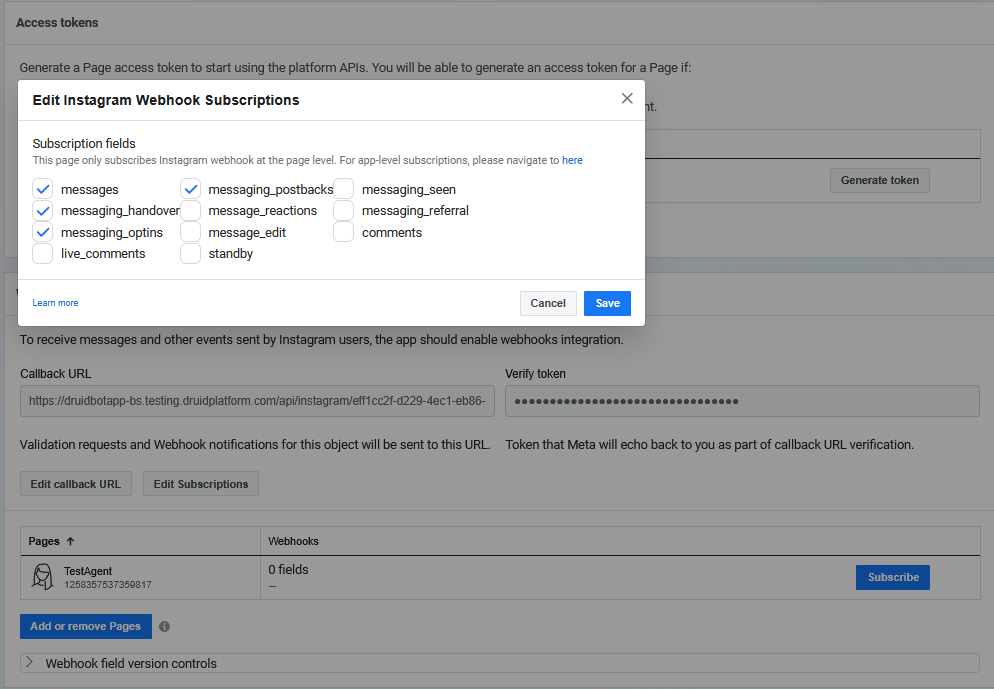Click Add or remove Pages button
The height and width of the screenshot is (689, 994).
point(86,626)
